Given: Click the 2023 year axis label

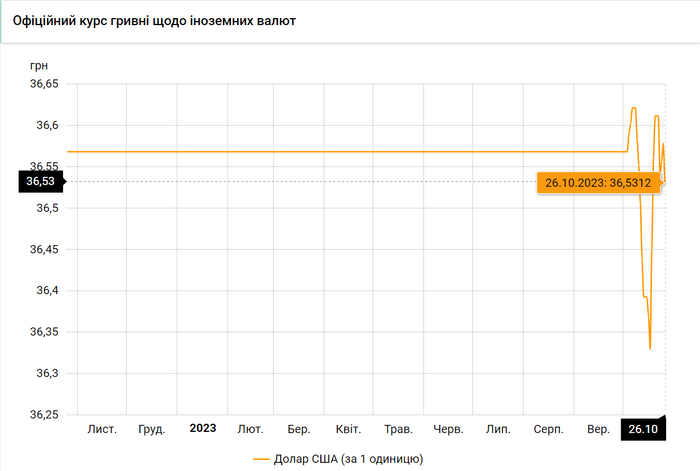Looking at the screenshot, I should coord(203,428).
